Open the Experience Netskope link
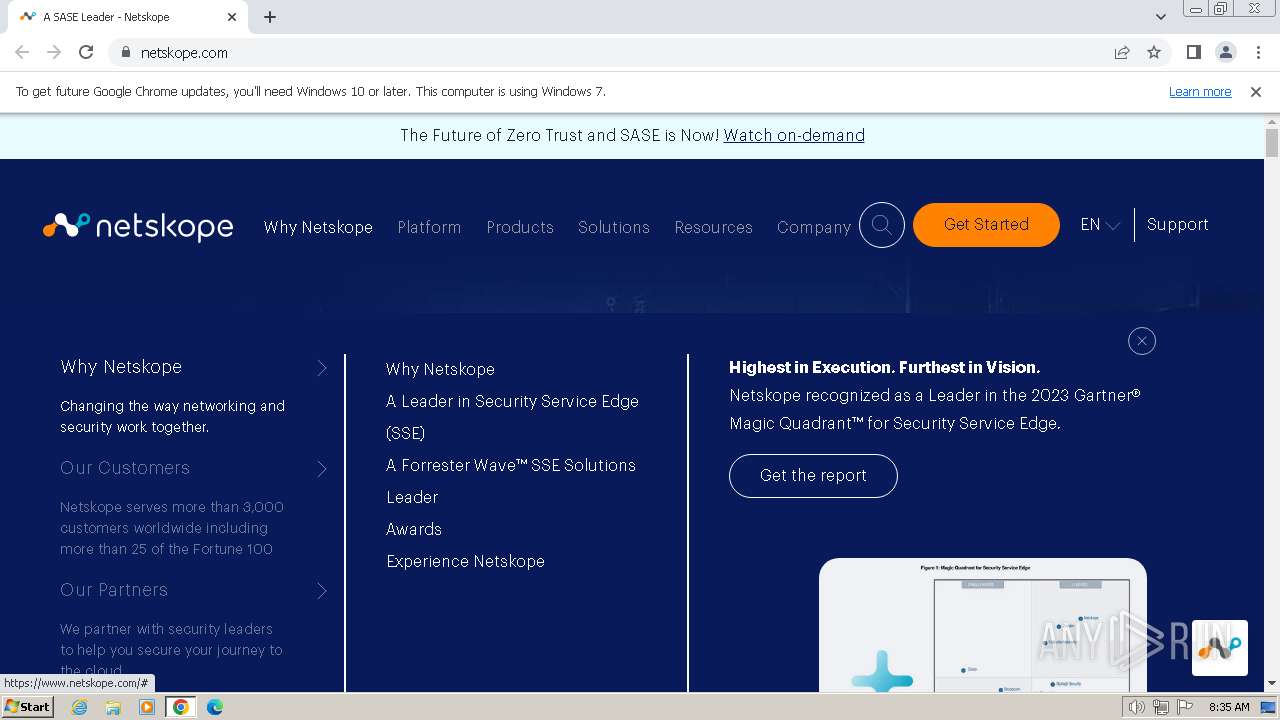This screenshot has width=1280, height=720. [465, 561]
